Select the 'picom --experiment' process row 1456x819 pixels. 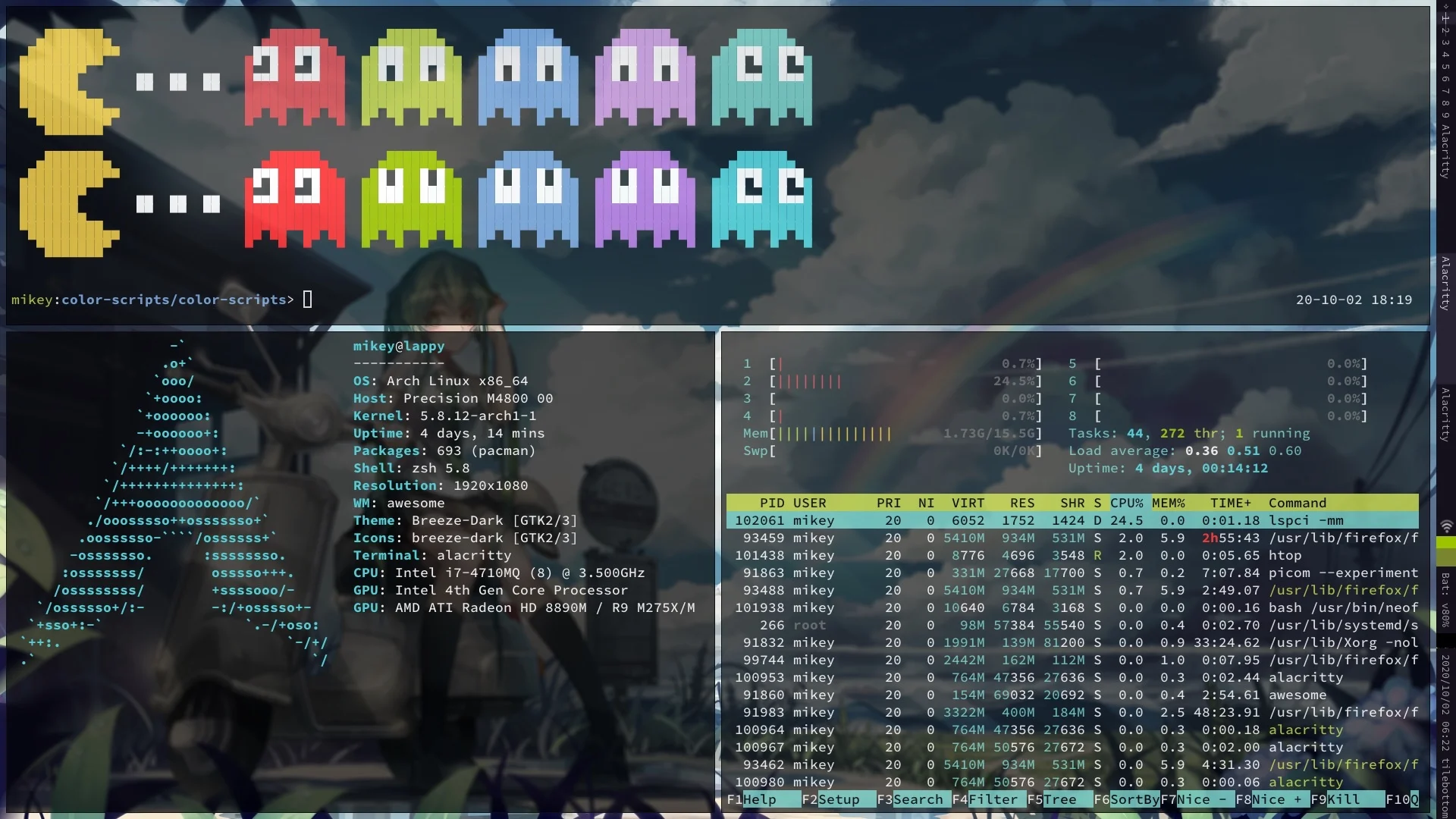tap(1072, 573)
